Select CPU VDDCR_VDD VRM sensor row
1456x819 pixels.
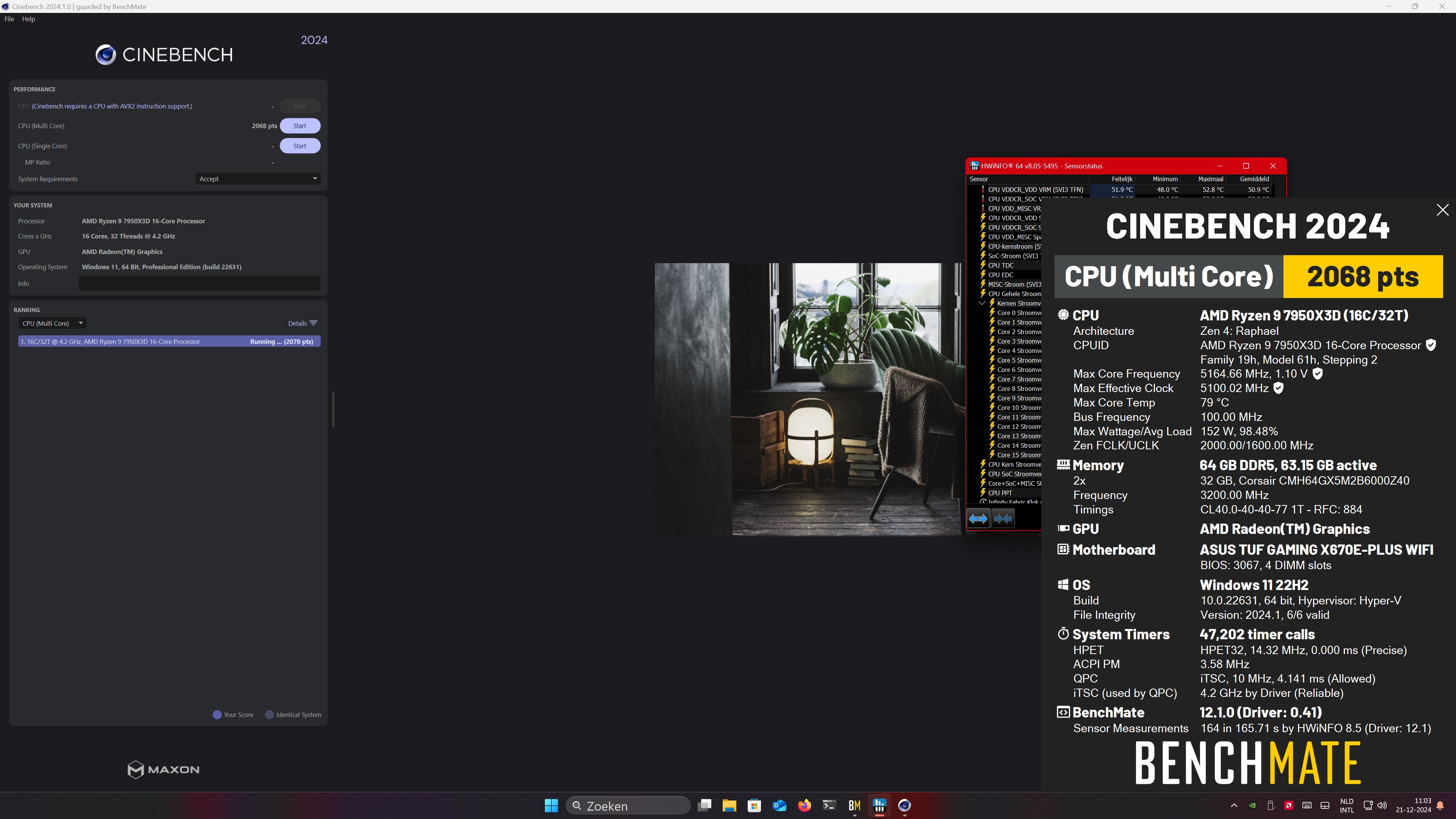click(x=1035, y=190)
